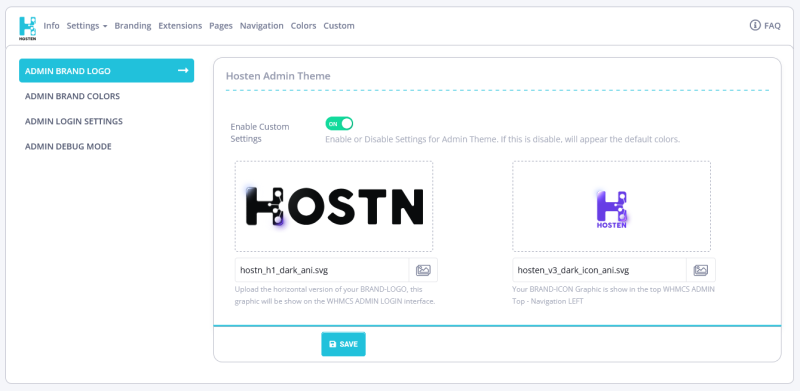This screenshot has height=391, width=800.
Task: Open the Colors menu item
Action: (x=304, y=26)
